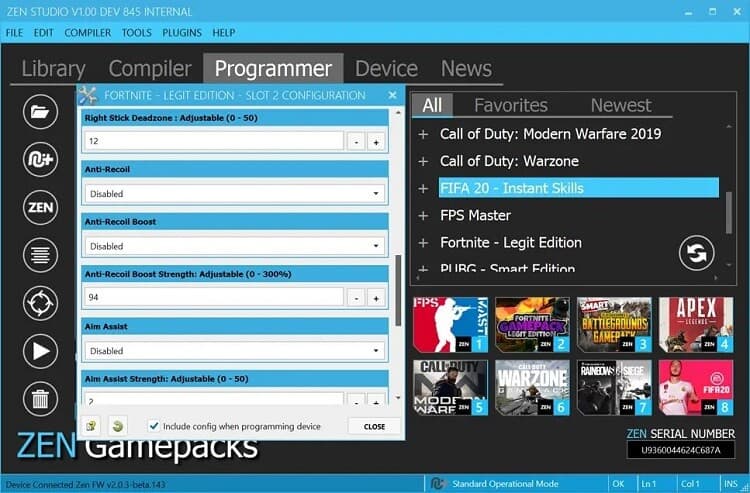Click the circular arrows sync icon in sidebar
Screen dimensions: 750x493
click(x=40, y=303)
